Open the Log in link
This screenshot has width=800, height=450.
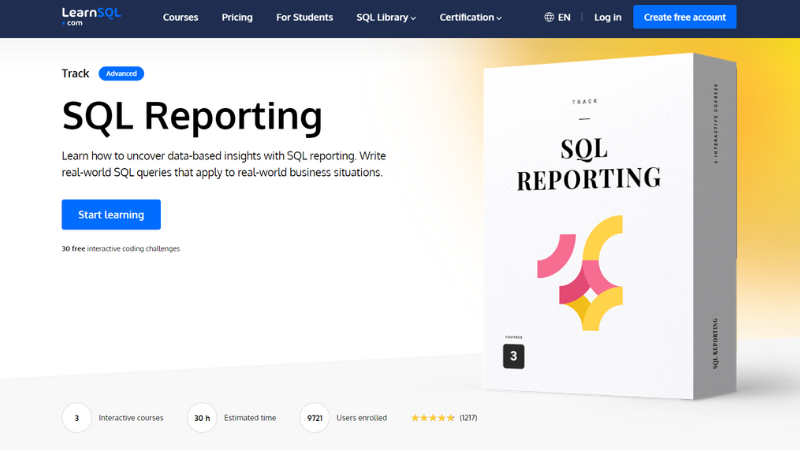pyautogui.click(x=608, y=17)
